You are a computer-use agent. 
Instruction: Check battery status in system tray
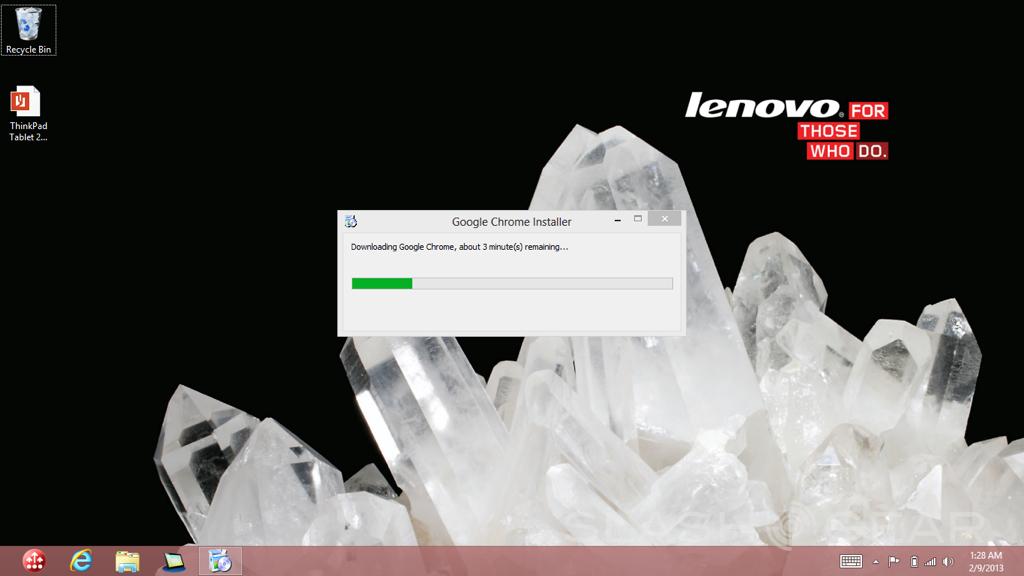[x=913, y=561]
